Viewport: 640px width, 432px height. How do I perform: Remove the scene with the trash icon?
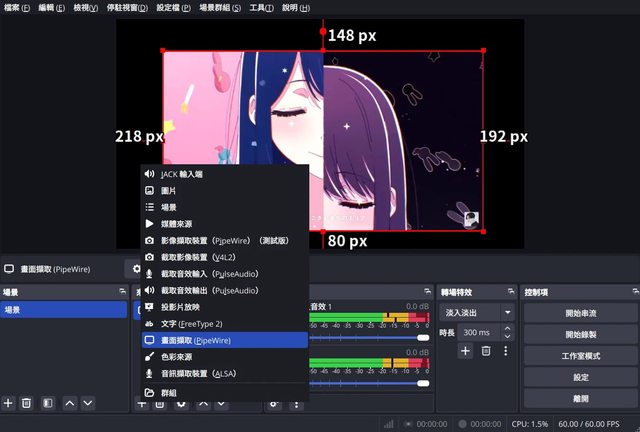coord(27,403)
